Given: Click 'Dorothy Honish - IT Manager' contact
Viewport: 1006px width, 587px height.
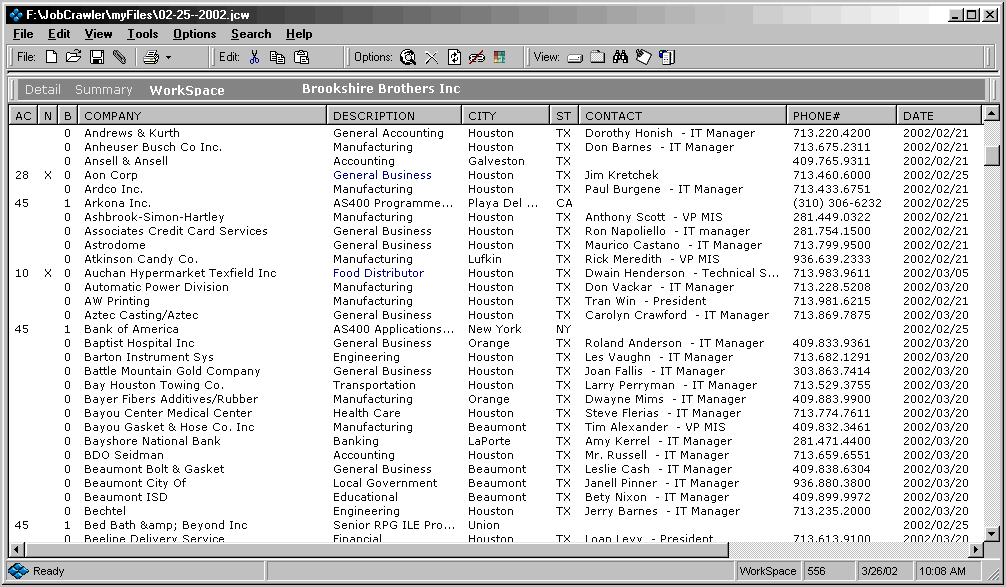Looking at the screenshot, I should click(x=670, y=133).
